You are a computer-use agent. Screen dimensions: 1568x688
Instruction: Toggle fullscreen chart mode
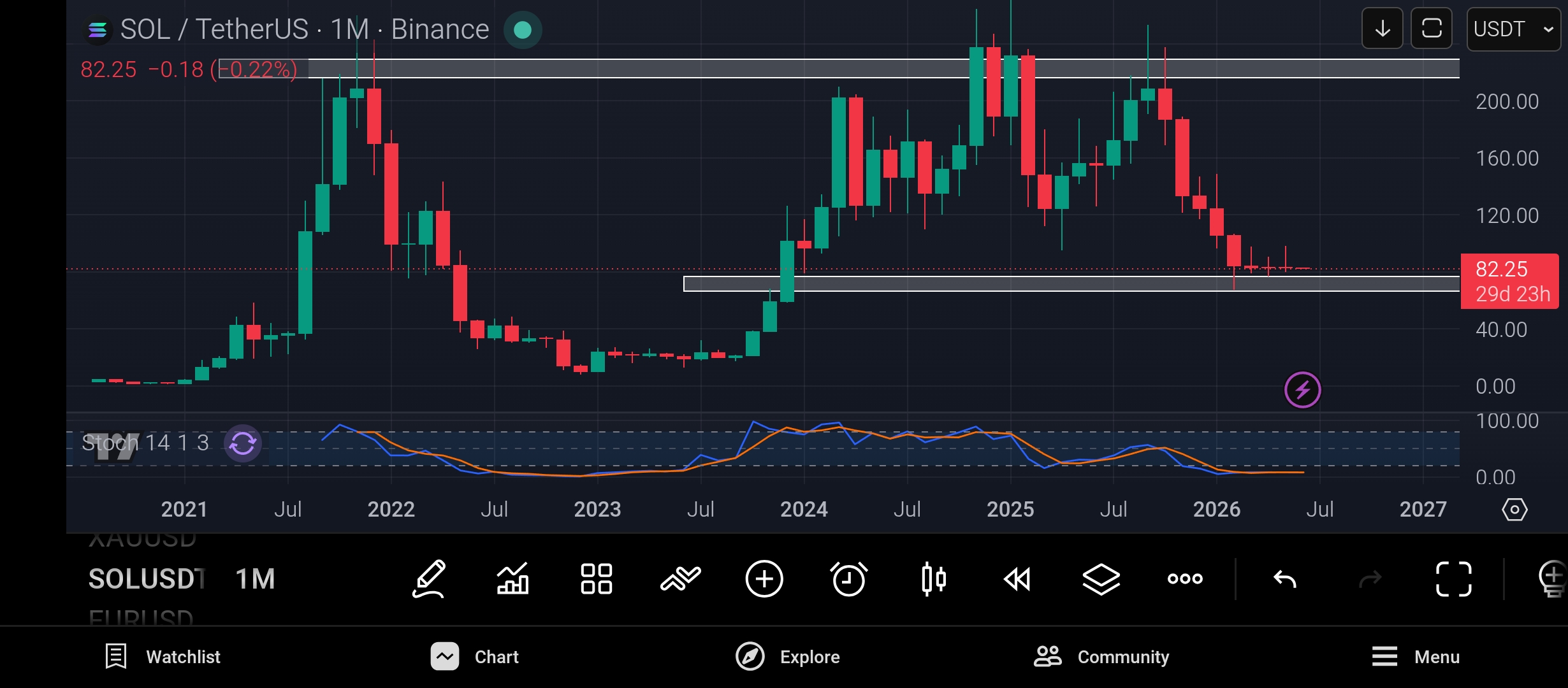click(x=1454, y=579)
